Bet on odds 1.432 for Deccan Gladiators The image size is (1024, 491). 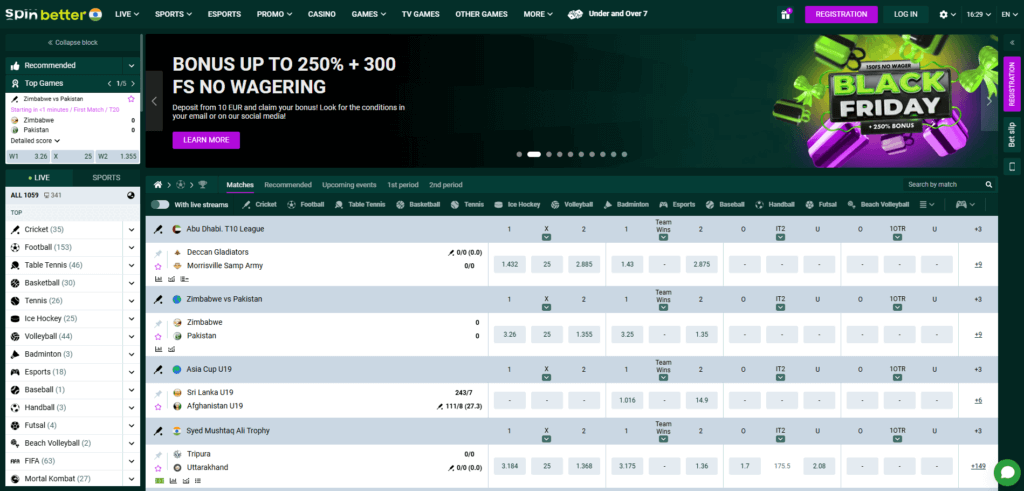[509, 264]
